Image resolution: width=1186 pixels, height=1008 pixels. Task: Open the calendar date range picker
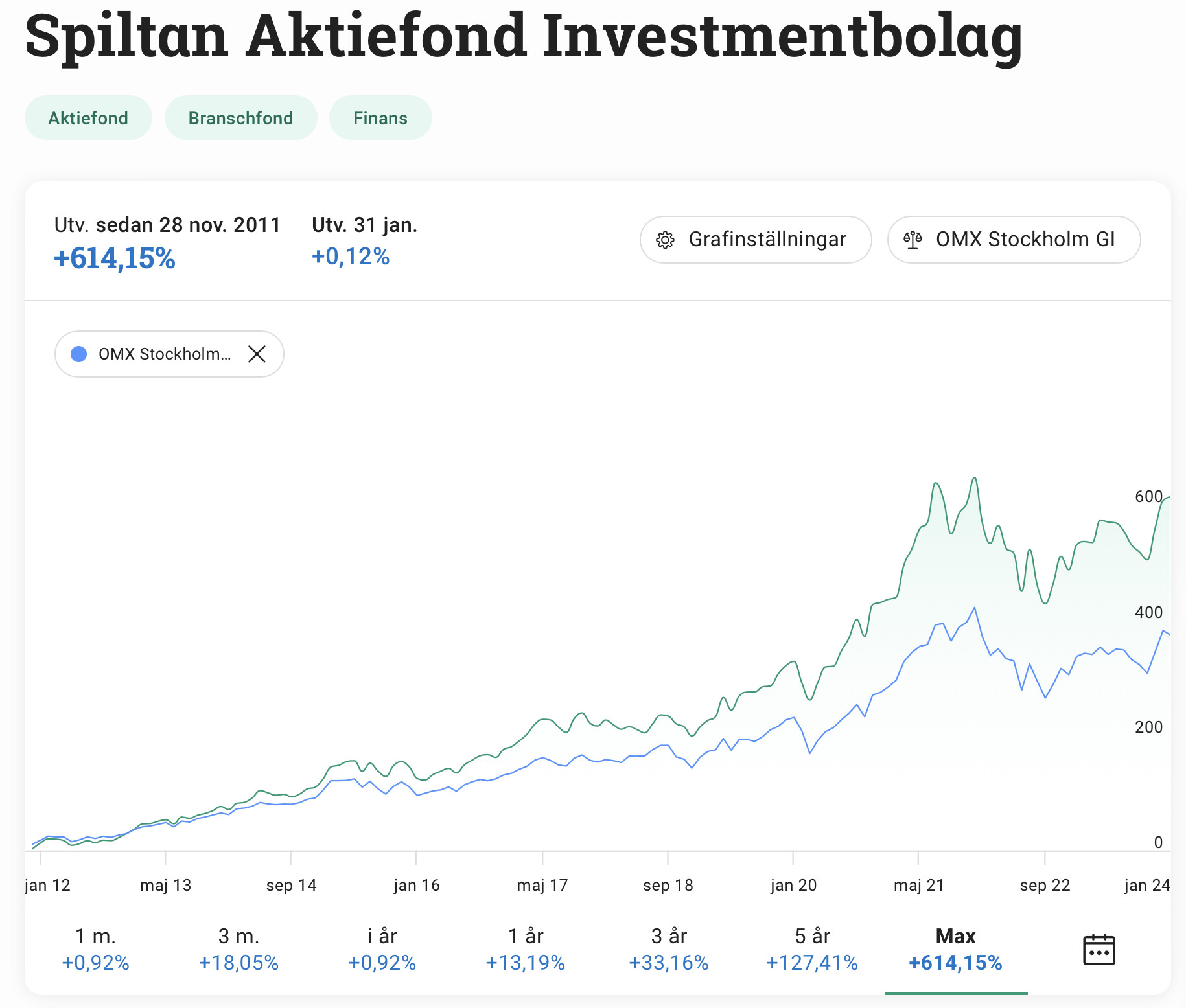1099,950
